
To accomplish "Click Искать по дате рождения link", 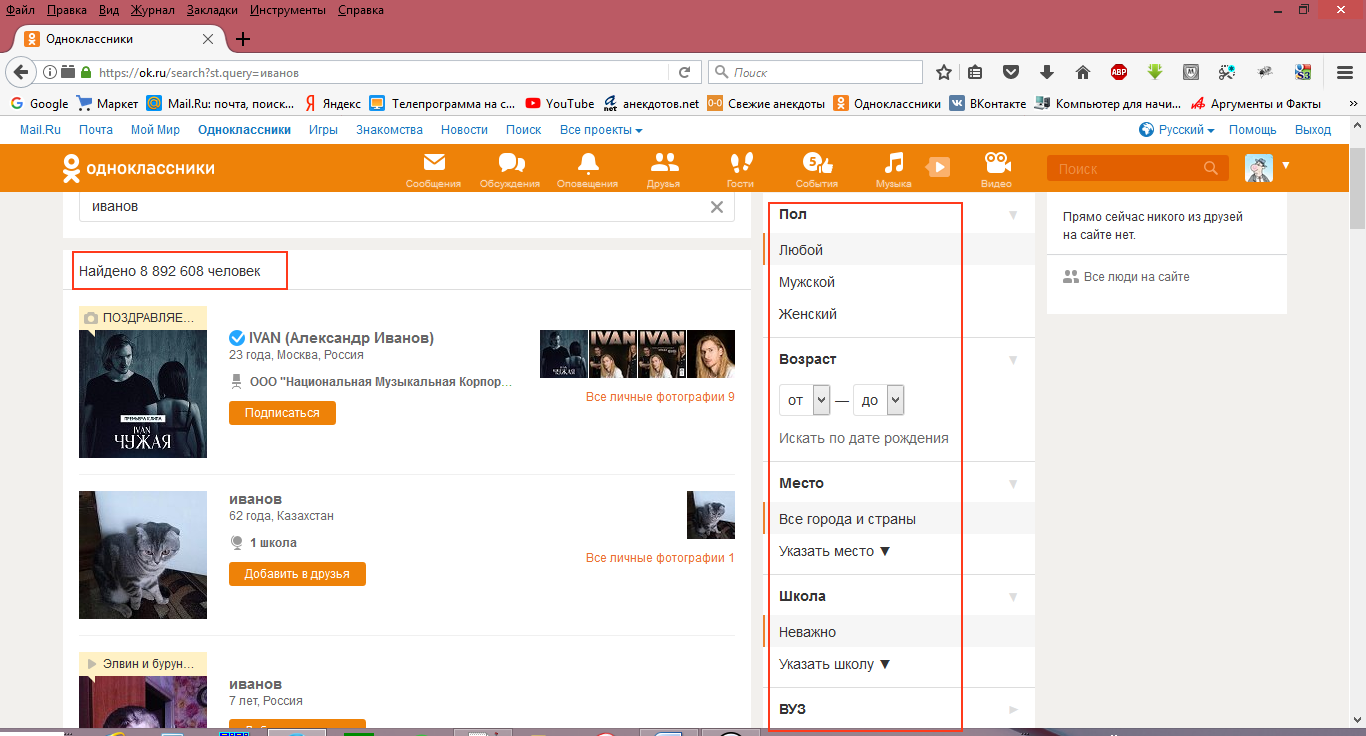I will [864, 438].
